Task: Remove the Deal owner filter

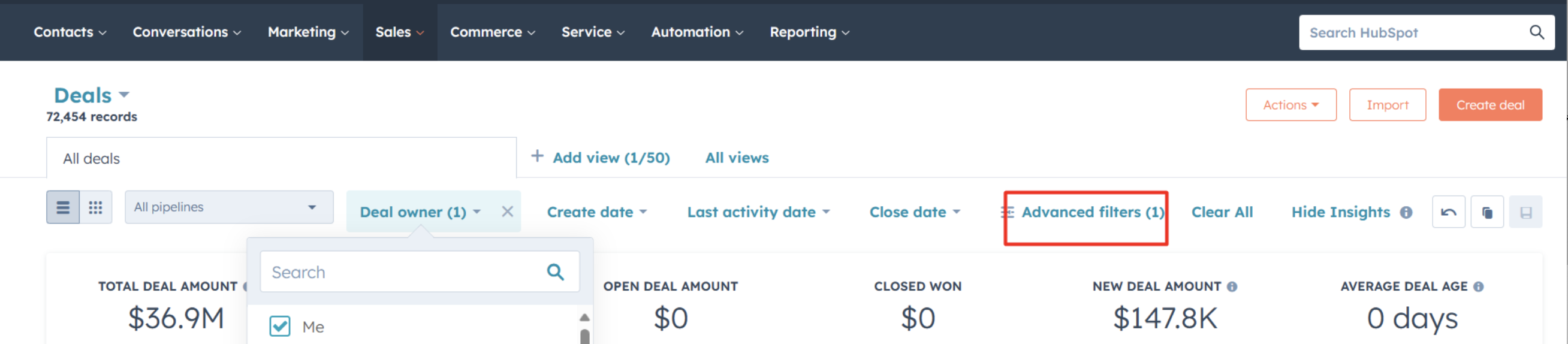Action: pos(507,212)
